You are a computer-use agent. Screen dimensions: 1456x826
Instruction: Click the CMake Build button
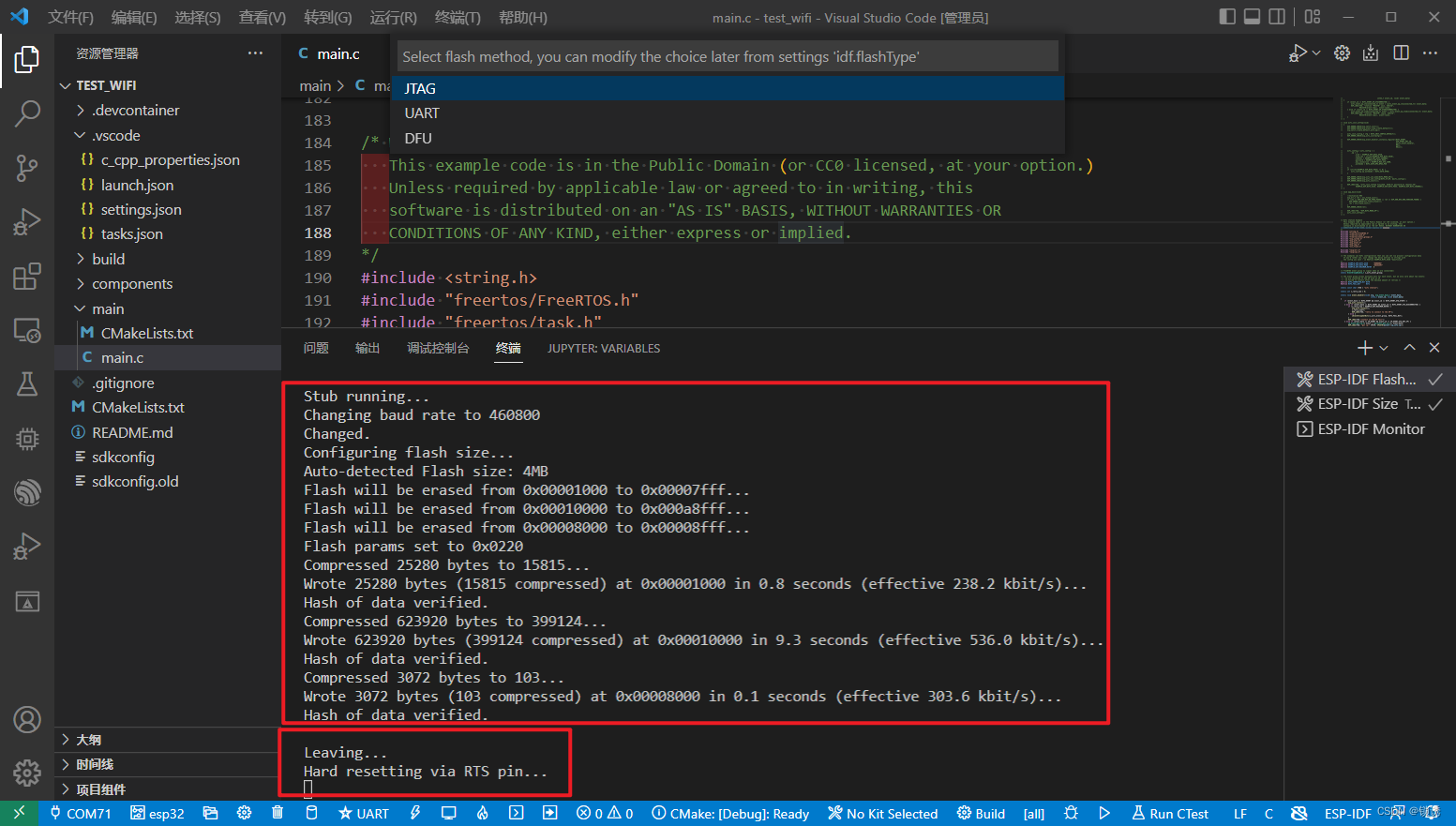[981, 813]
